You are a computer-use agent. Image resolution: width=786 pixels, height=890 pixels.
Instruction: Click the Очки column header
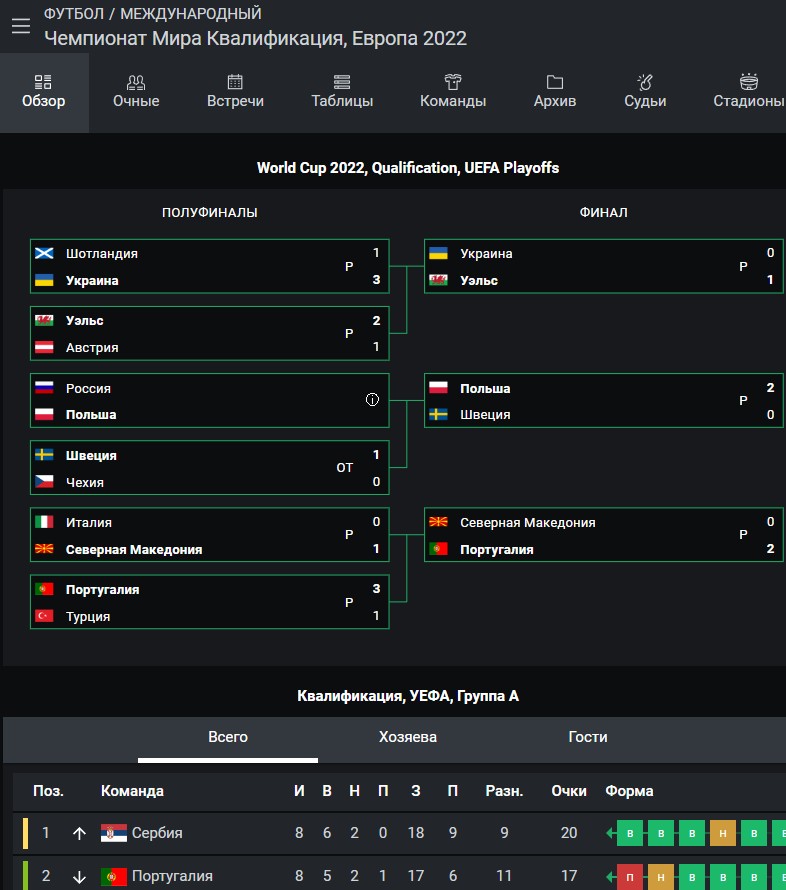pyautogui.click(x=569, y=791)
